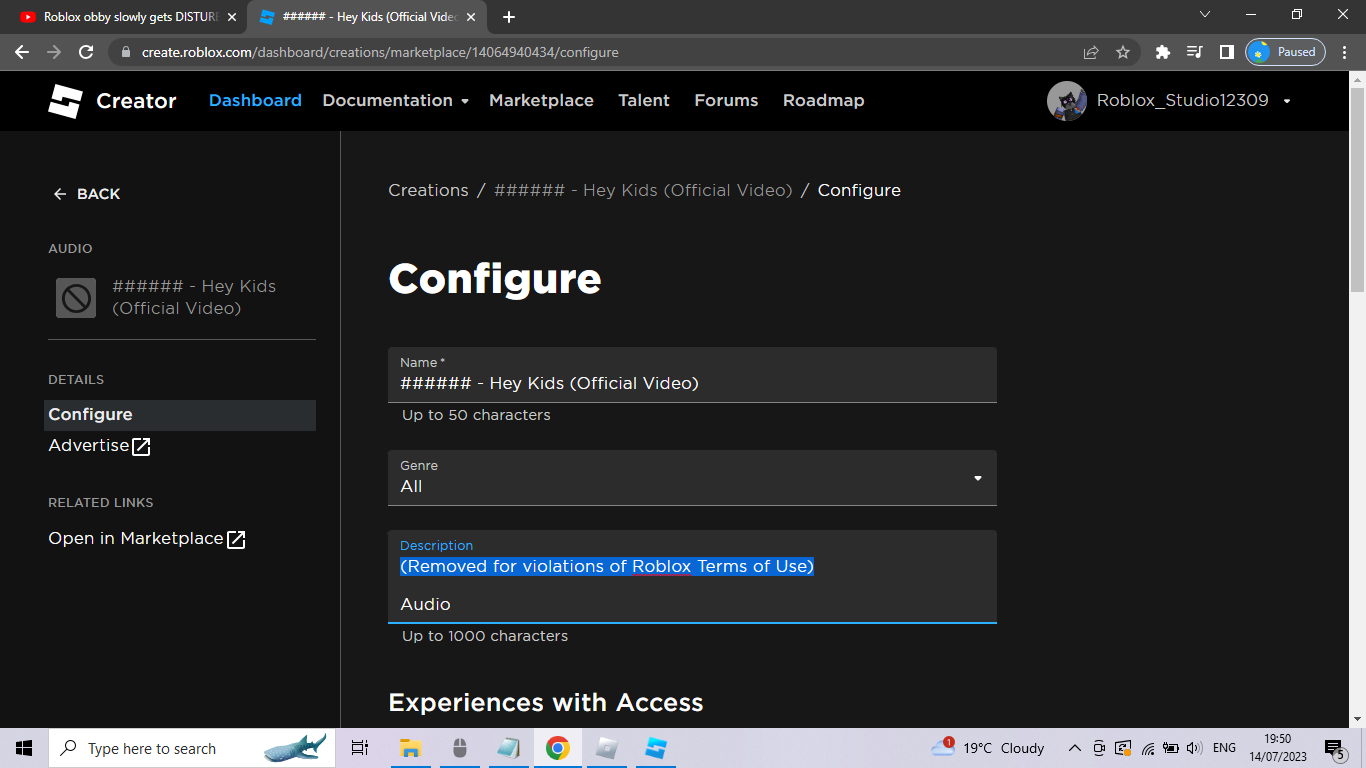Close the YouTube Roblox obby tab
Viewport: 1366px width, 768px height.
click(232, 17)
